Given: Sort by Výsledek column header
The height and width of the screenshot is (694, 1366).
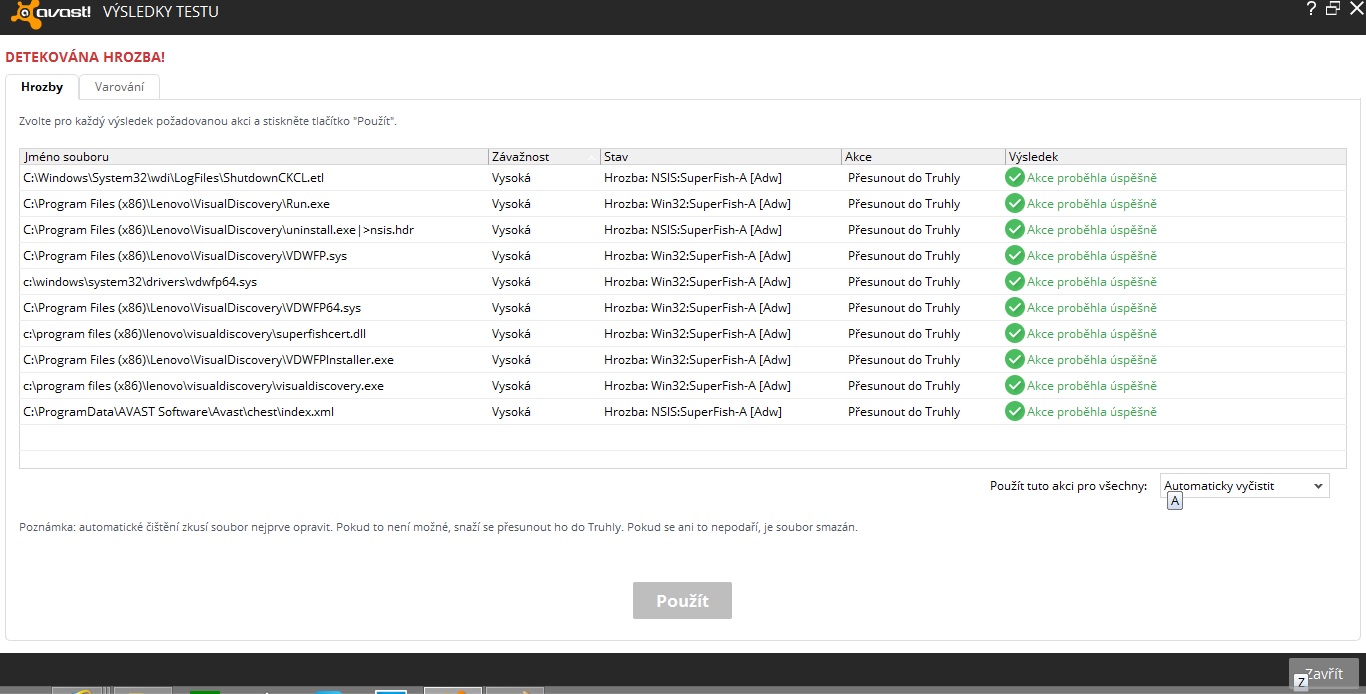Looking at the screenshot, I should [1175, 157].
